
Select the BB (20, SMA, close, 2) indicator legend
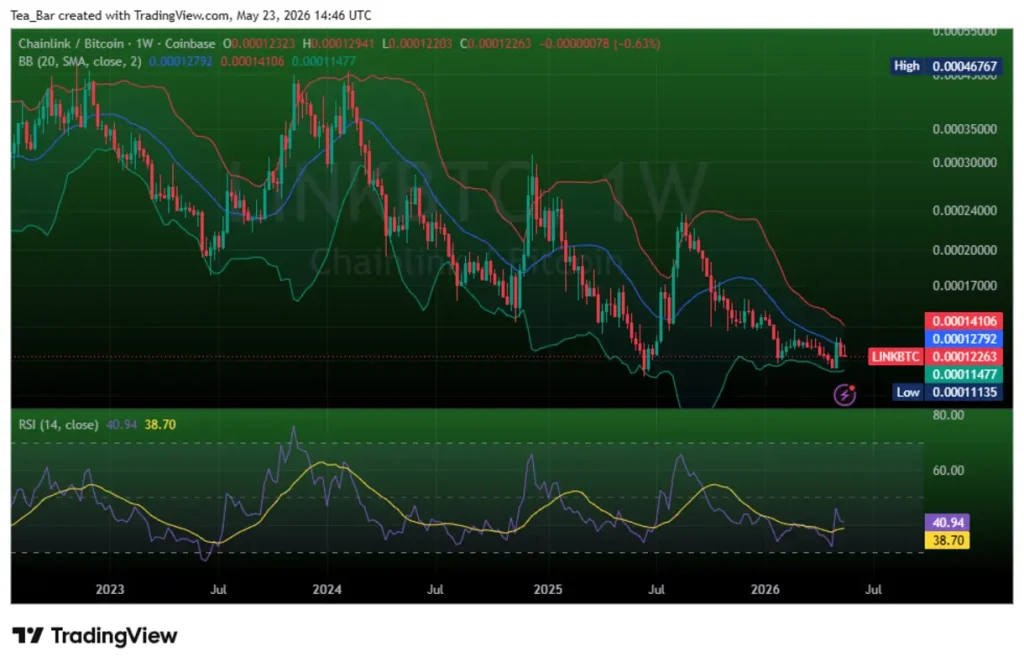tap(80, 61)
